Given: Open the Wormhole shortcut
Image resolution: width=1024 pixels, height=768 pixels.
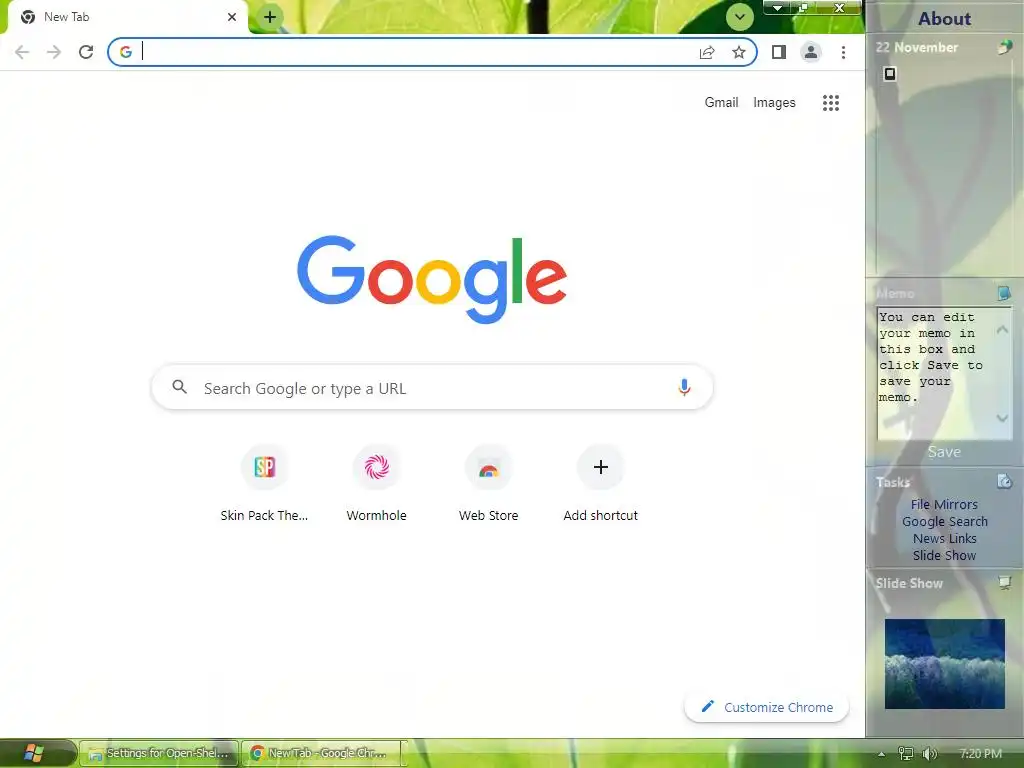Looking at the screenshot, I should 376,483.
